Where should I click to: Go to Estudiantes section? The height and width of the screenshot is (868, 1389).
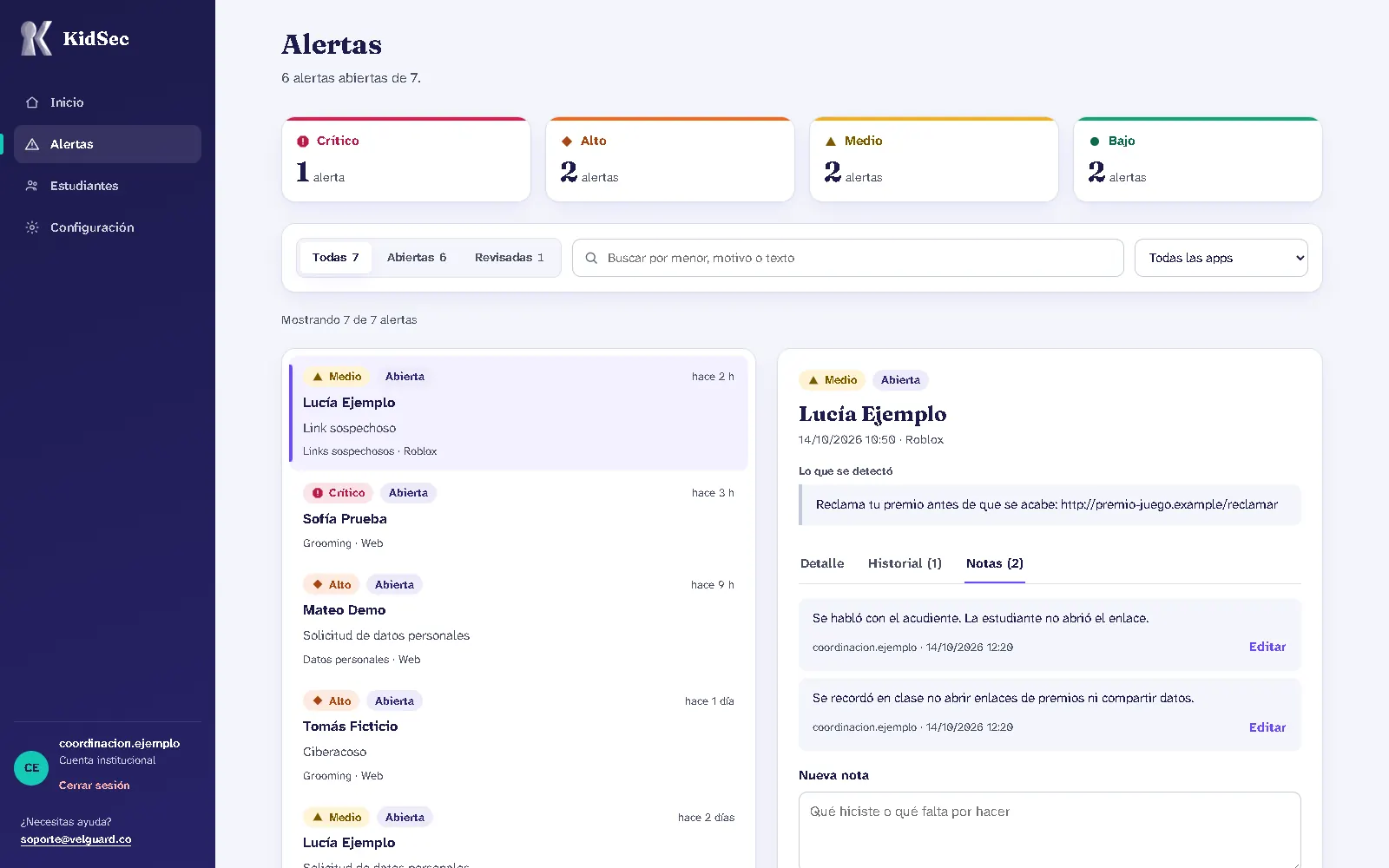point(108,186)
